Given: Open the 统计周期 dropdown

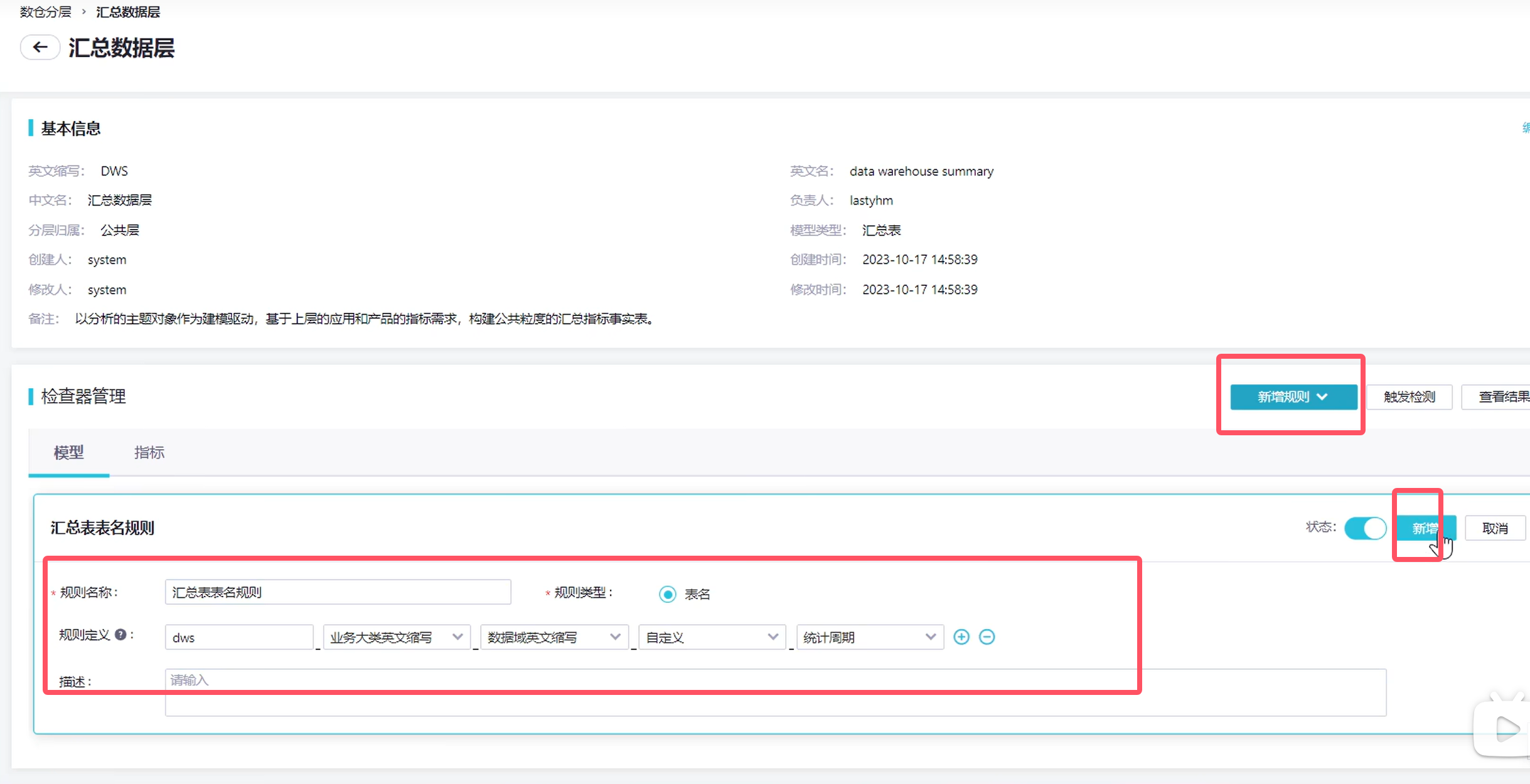Looking at the screenshot, I should pos(869,637).
